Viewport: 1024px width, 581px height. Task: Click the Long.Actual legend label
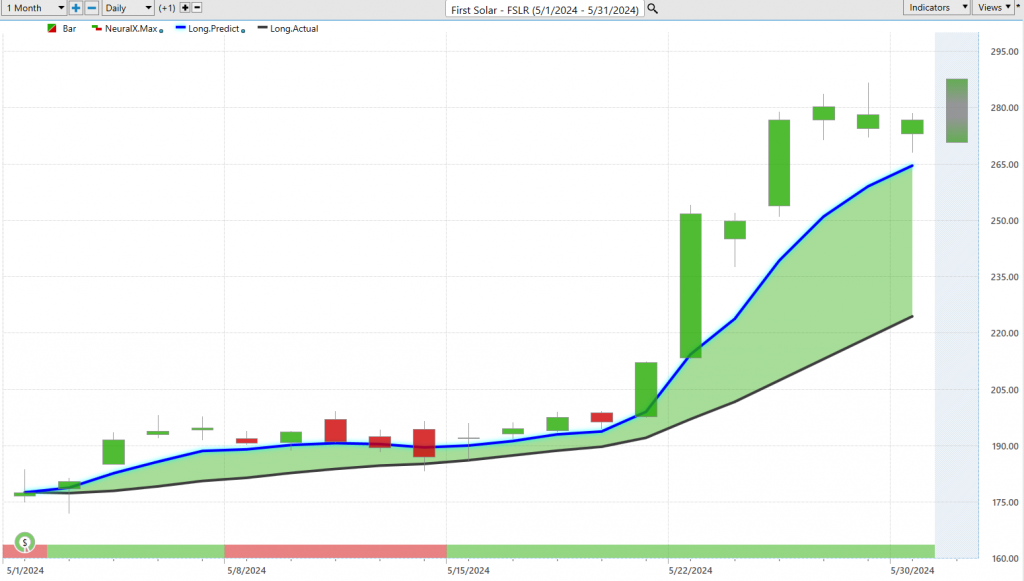point(294,29)
